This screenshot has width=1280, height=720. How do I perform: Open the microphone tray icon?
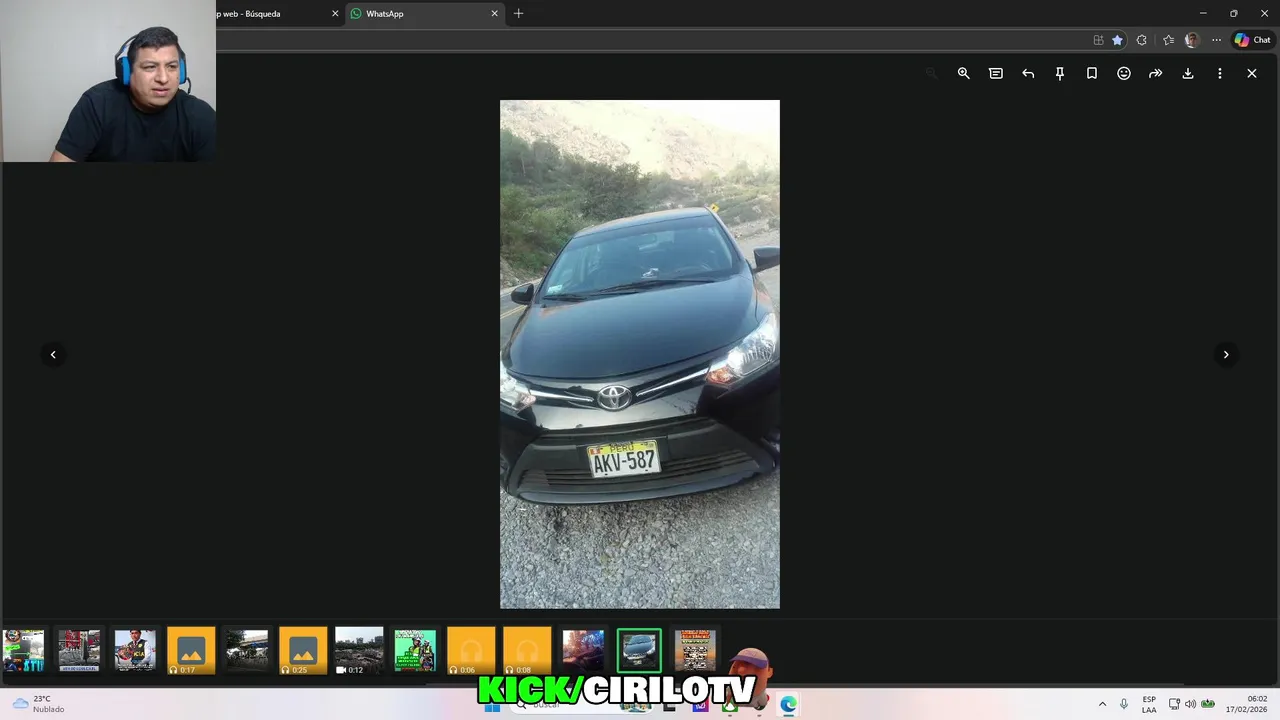(1124, 704)
